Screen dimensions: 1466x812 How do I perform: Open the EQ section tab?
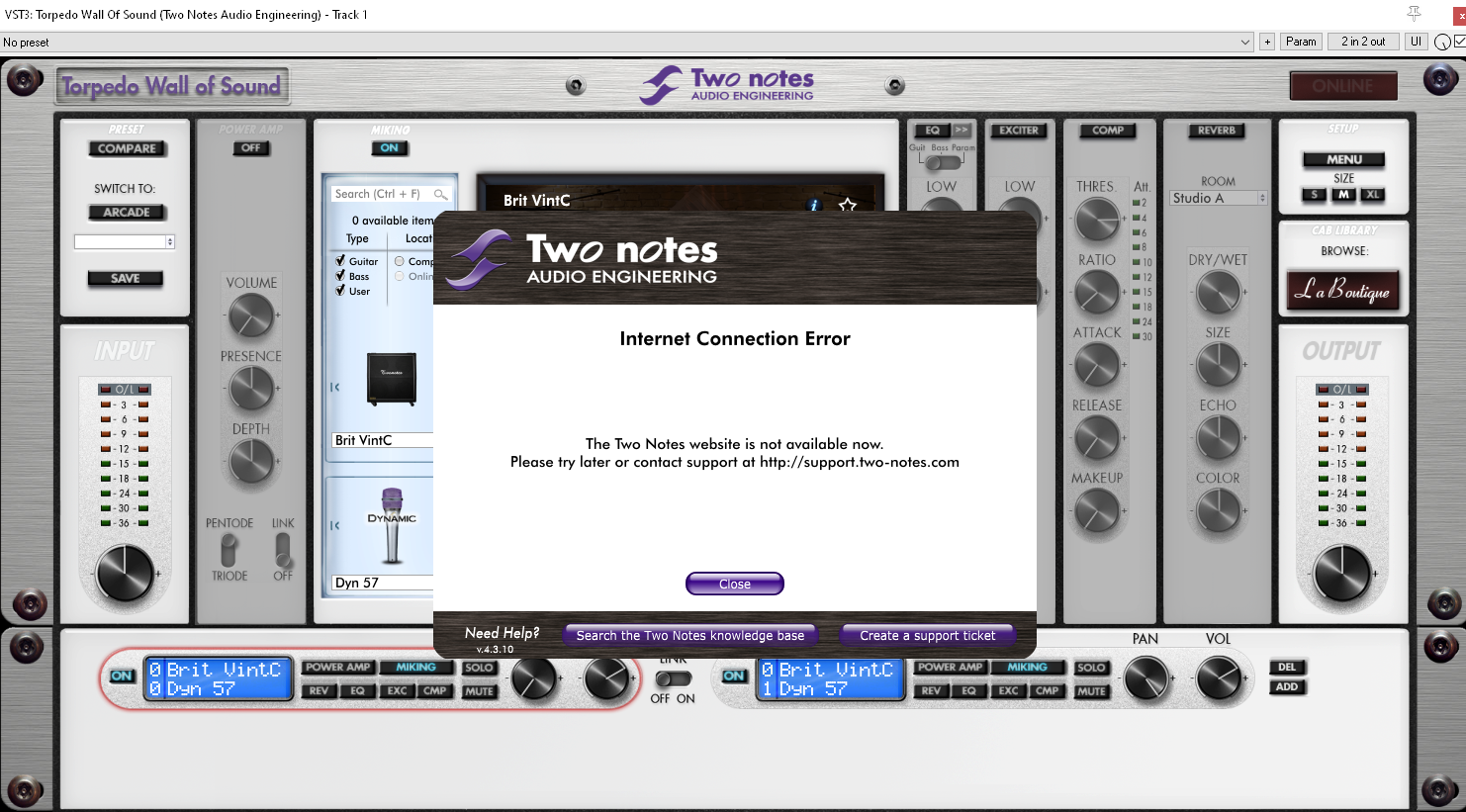point(932,130)
